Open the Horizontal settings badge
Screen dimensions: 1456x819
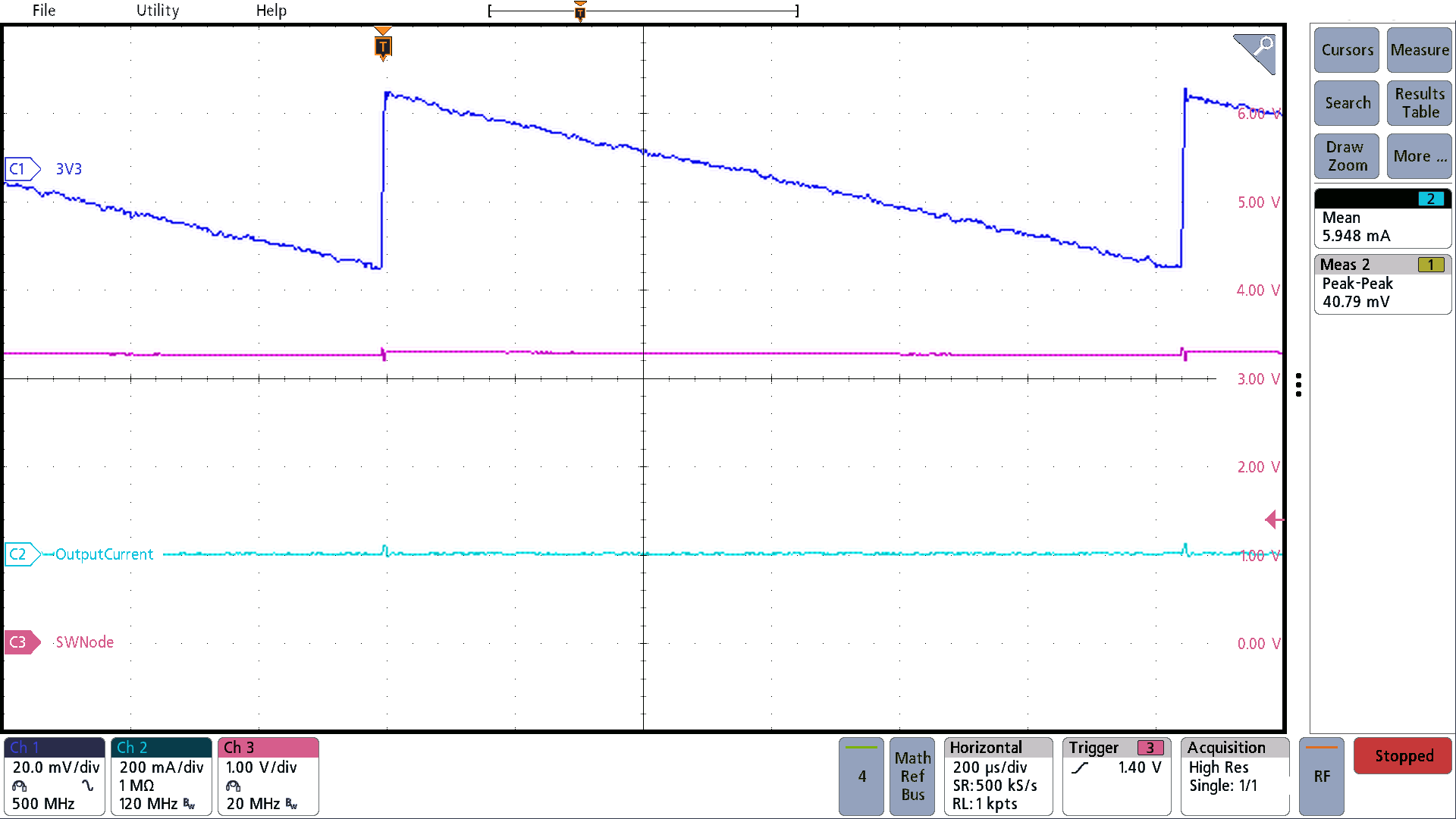(997, 776)
